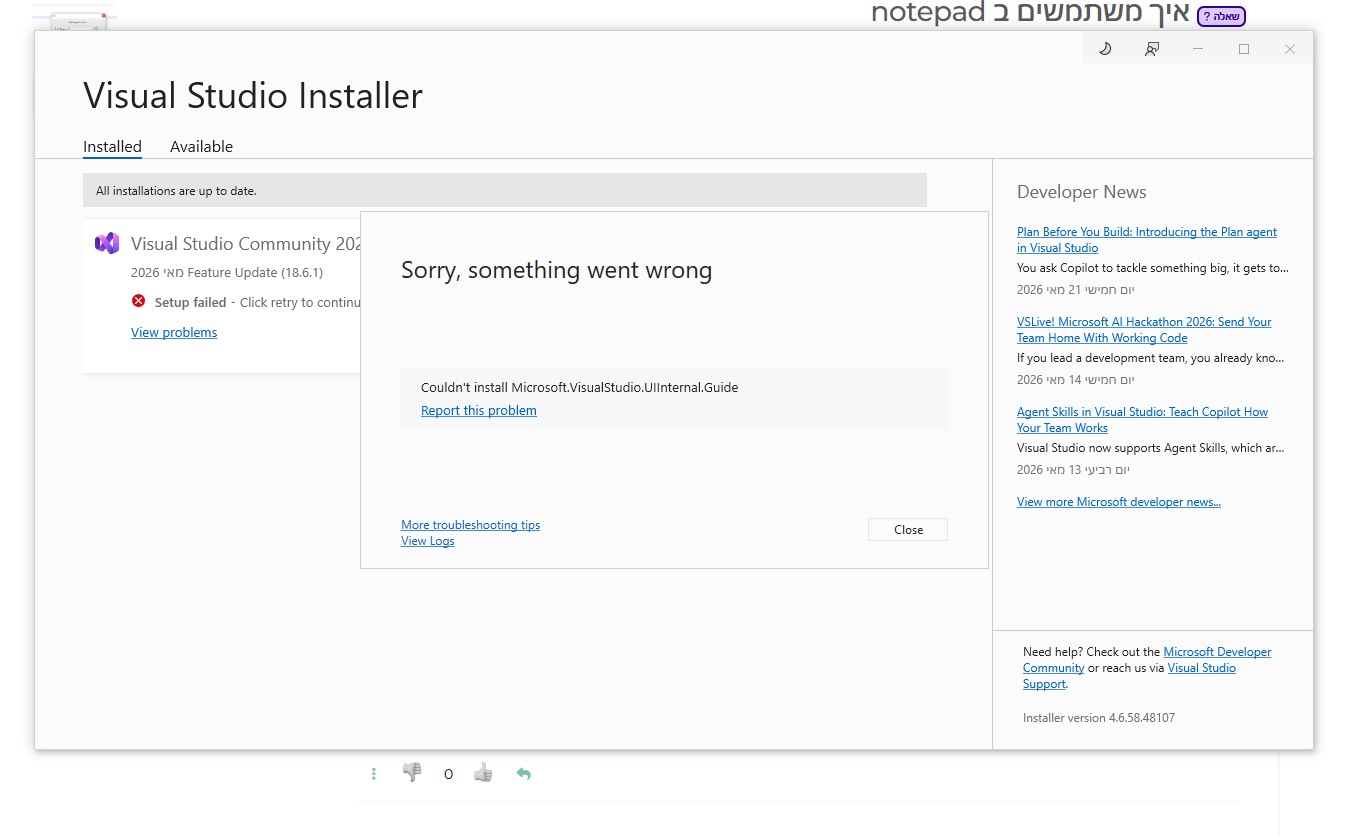
Task: Click the thumbs down icon on the web page
Action: (411, 772)
